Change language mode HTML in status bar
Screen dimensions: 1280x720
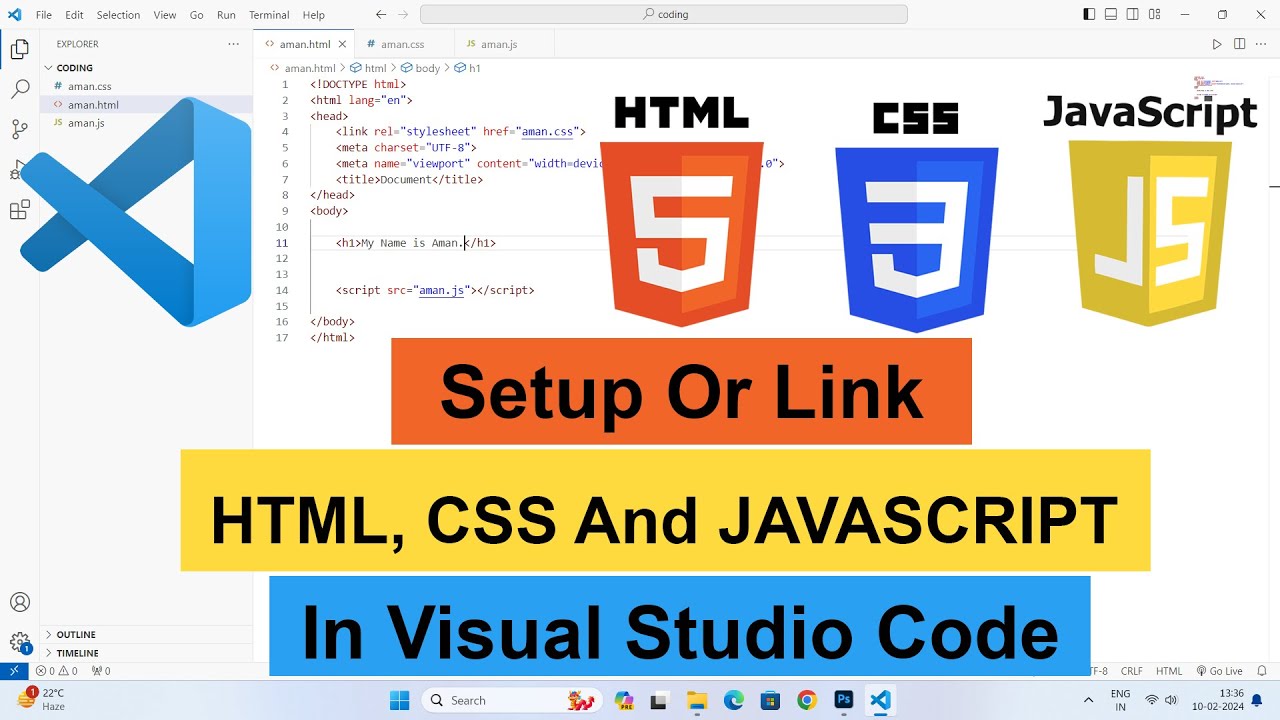[x=1169, y=671]
